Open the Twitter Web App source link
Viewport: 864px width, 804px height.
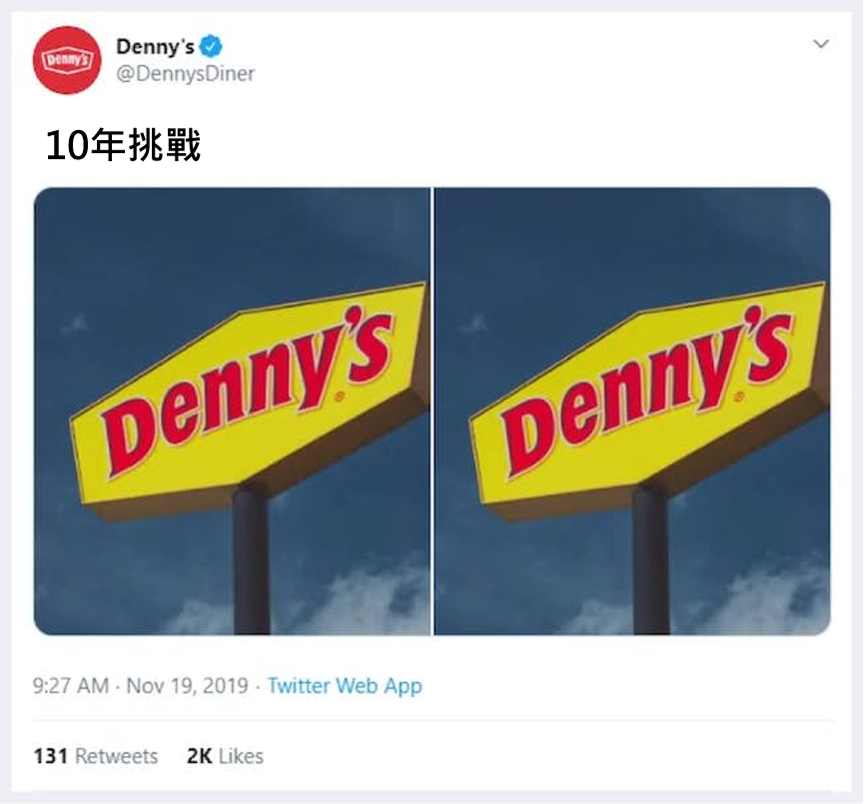tap(345, 686)
